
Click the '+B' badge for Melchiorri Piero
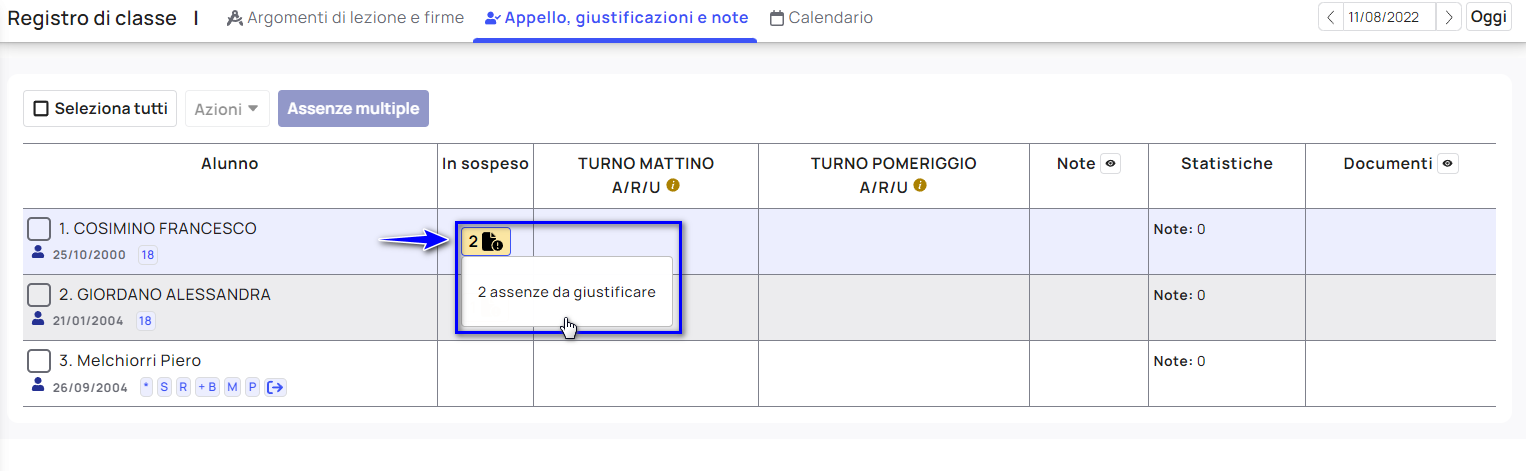point(207,387)
